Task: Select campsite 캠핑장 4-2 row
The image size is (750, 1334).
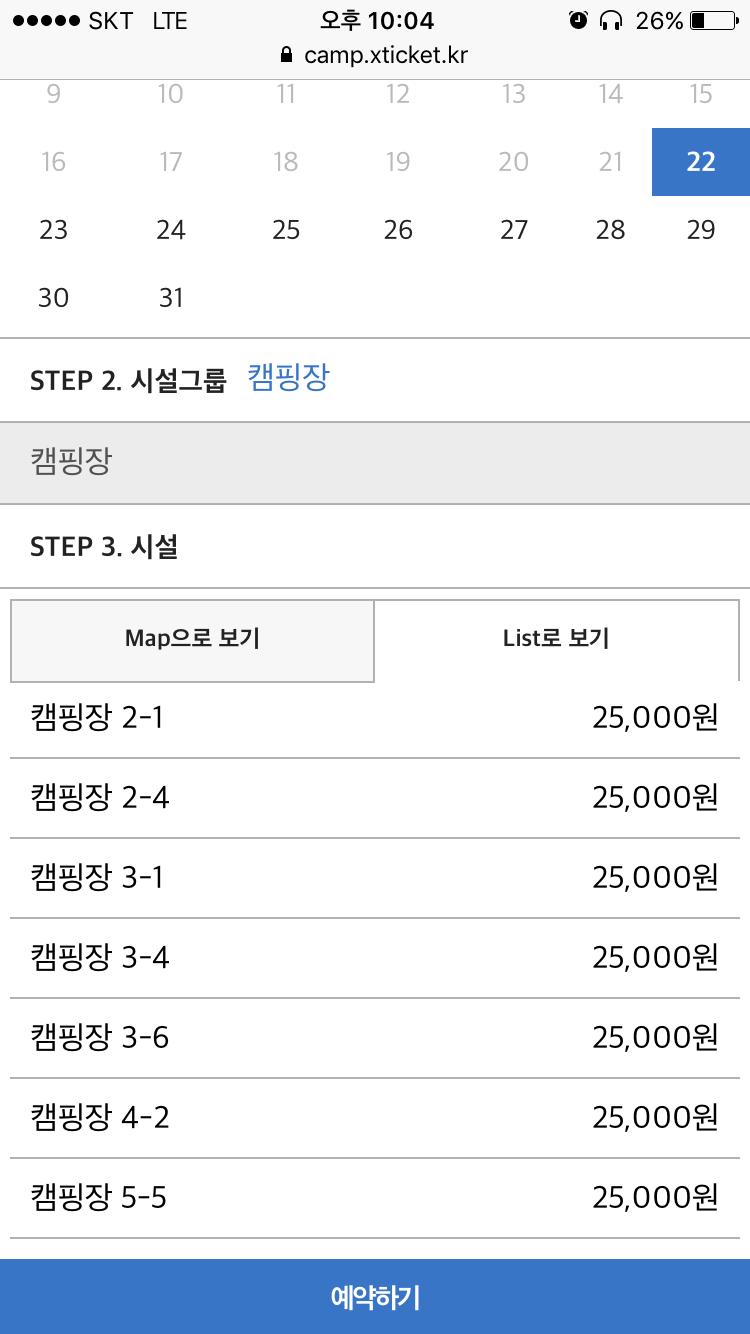Action: click(375, 1118)
